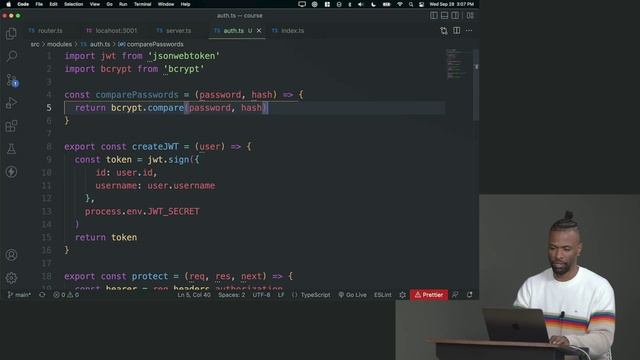Open macOS Control Center icon
The width and height of the screenshot is (640, 360).
422,4
